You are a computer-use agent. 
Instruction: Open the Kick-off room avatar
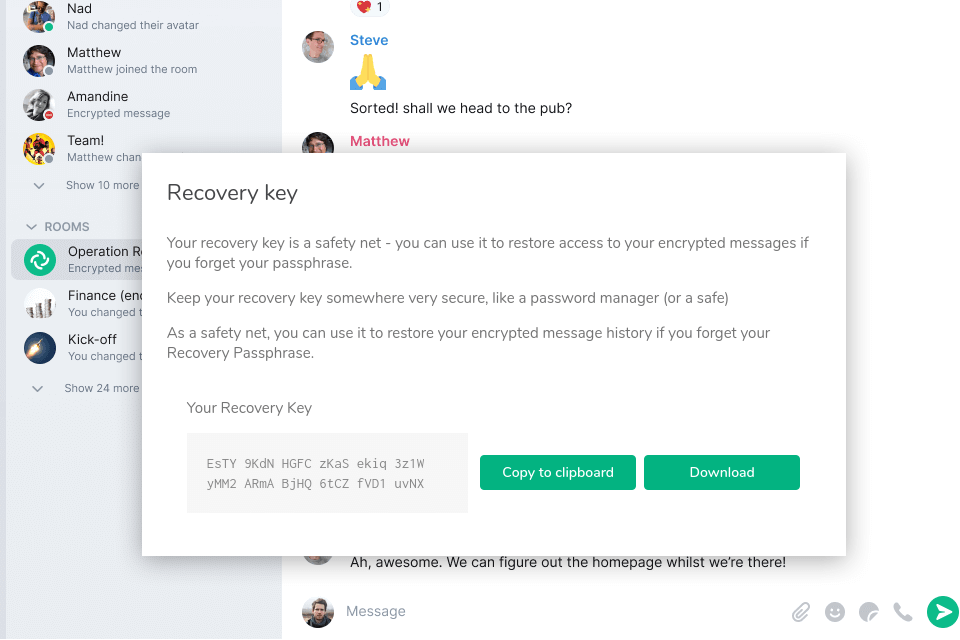[x=38, y=347]
